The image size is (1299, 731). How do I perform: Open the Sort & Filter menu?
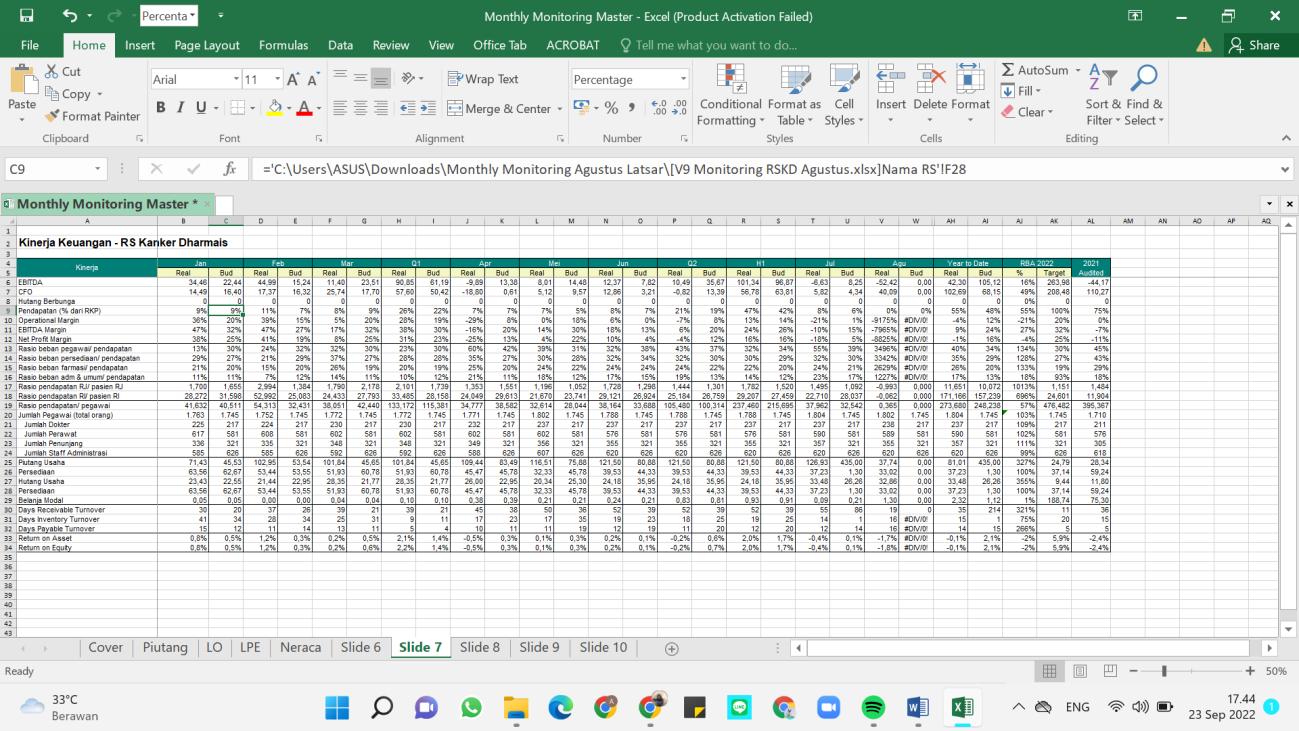1103,95
